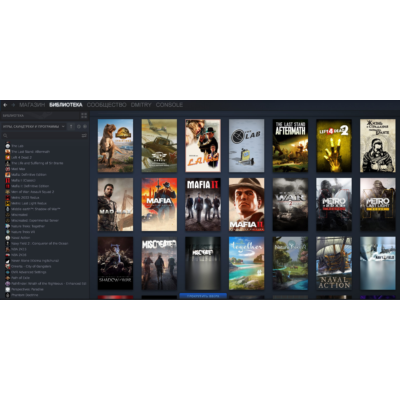Go back with the left arrow
Viewport: 400px width, 400px height.
point(5,105)
